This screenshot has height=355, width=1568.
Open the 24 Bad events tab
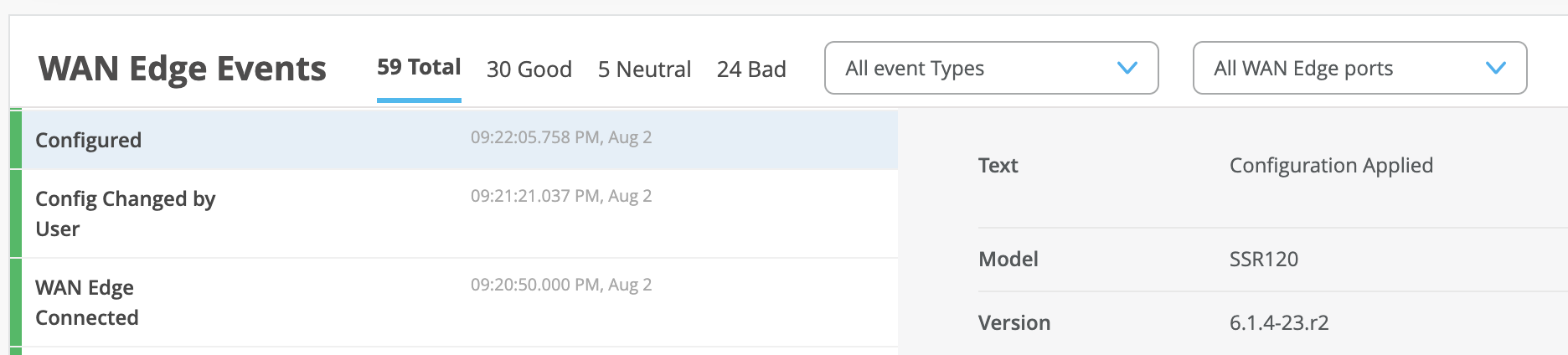point(751,69)
